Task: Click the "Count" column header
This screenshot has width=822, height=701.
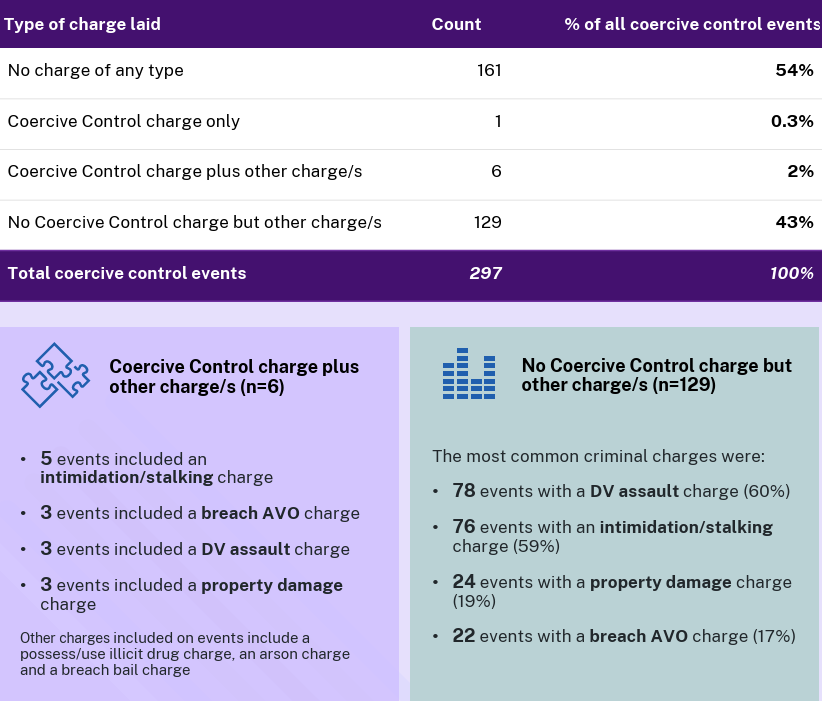Action: coord(456,24)
